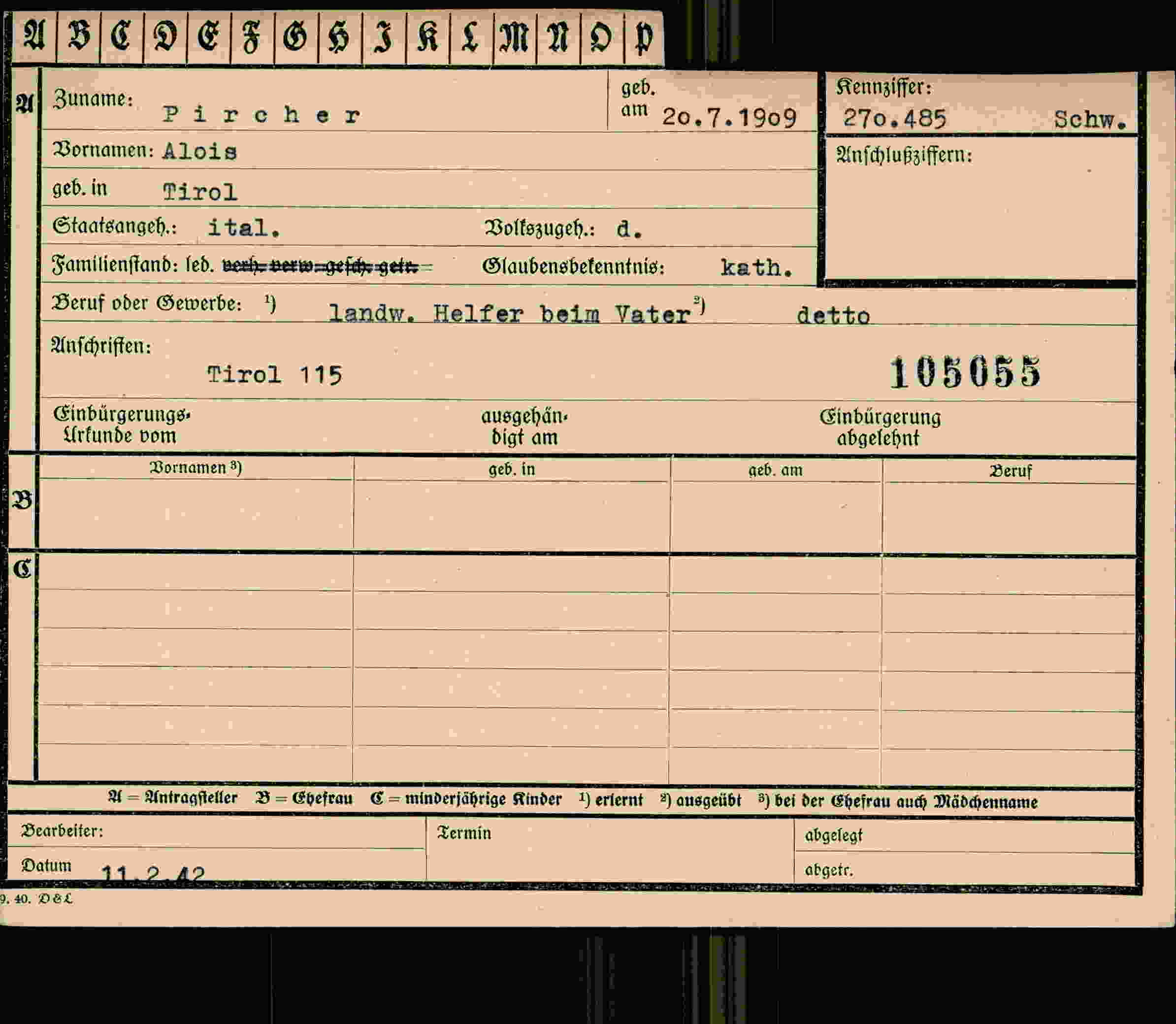1176x1024 pixels.
Task: Click the "Kennziffer:" label
Action: coord(884,88)
